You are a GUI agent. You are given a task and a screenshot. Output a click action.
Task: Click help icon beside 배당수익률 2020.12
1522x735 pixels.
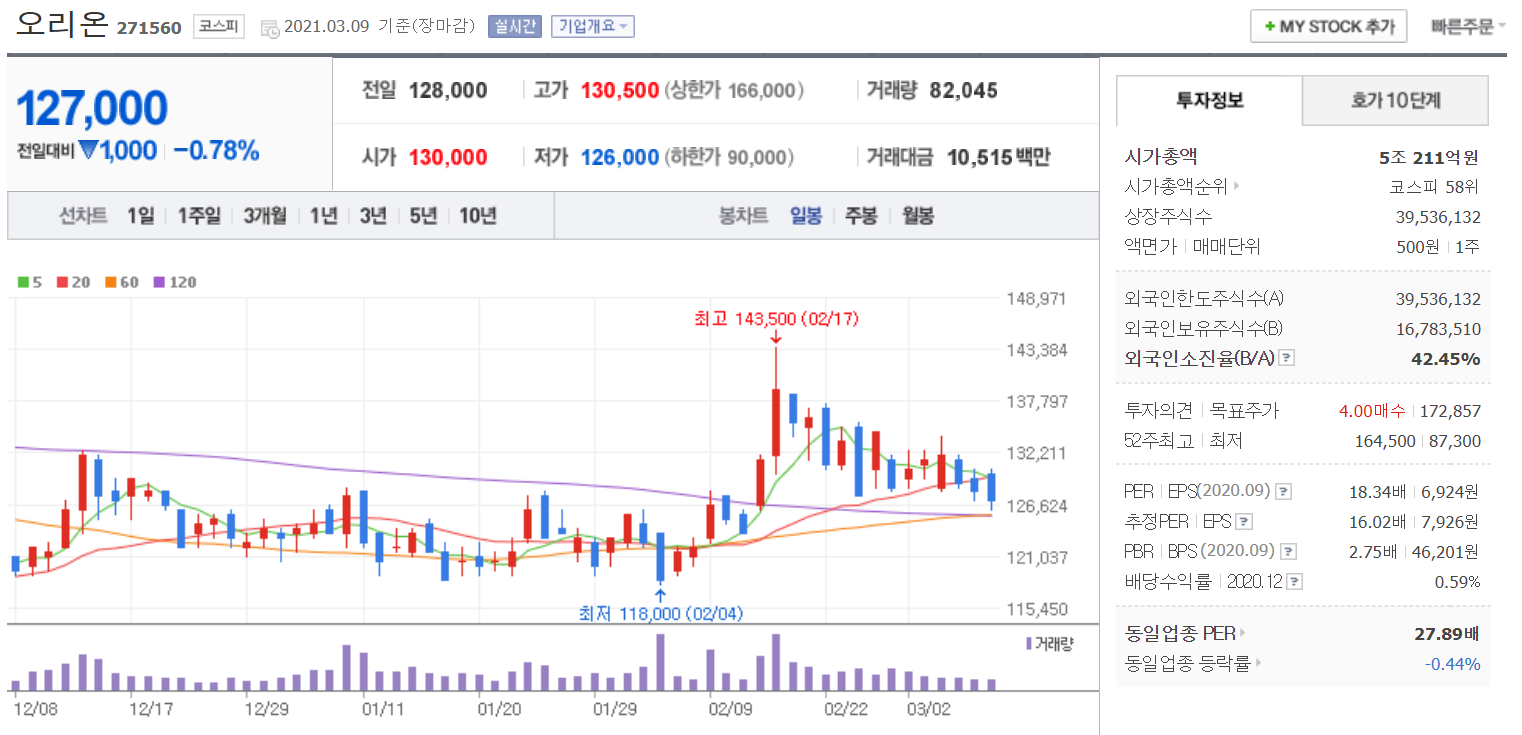(x=1296, y=582)
